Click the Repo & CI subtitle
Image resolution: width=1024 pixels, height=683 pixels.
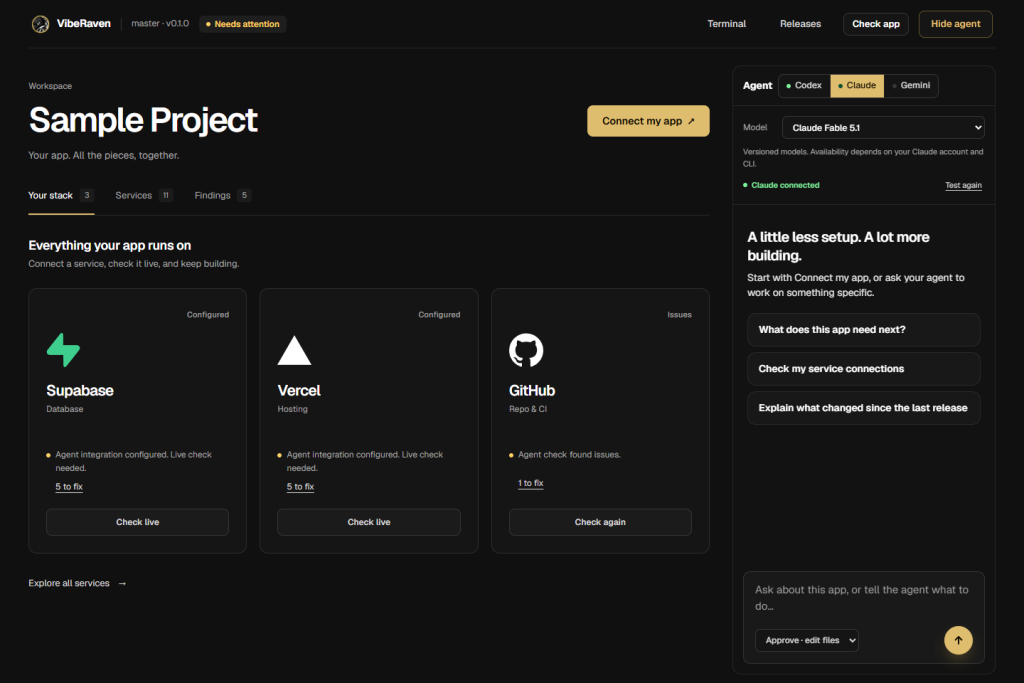click(x=528, y=409)
